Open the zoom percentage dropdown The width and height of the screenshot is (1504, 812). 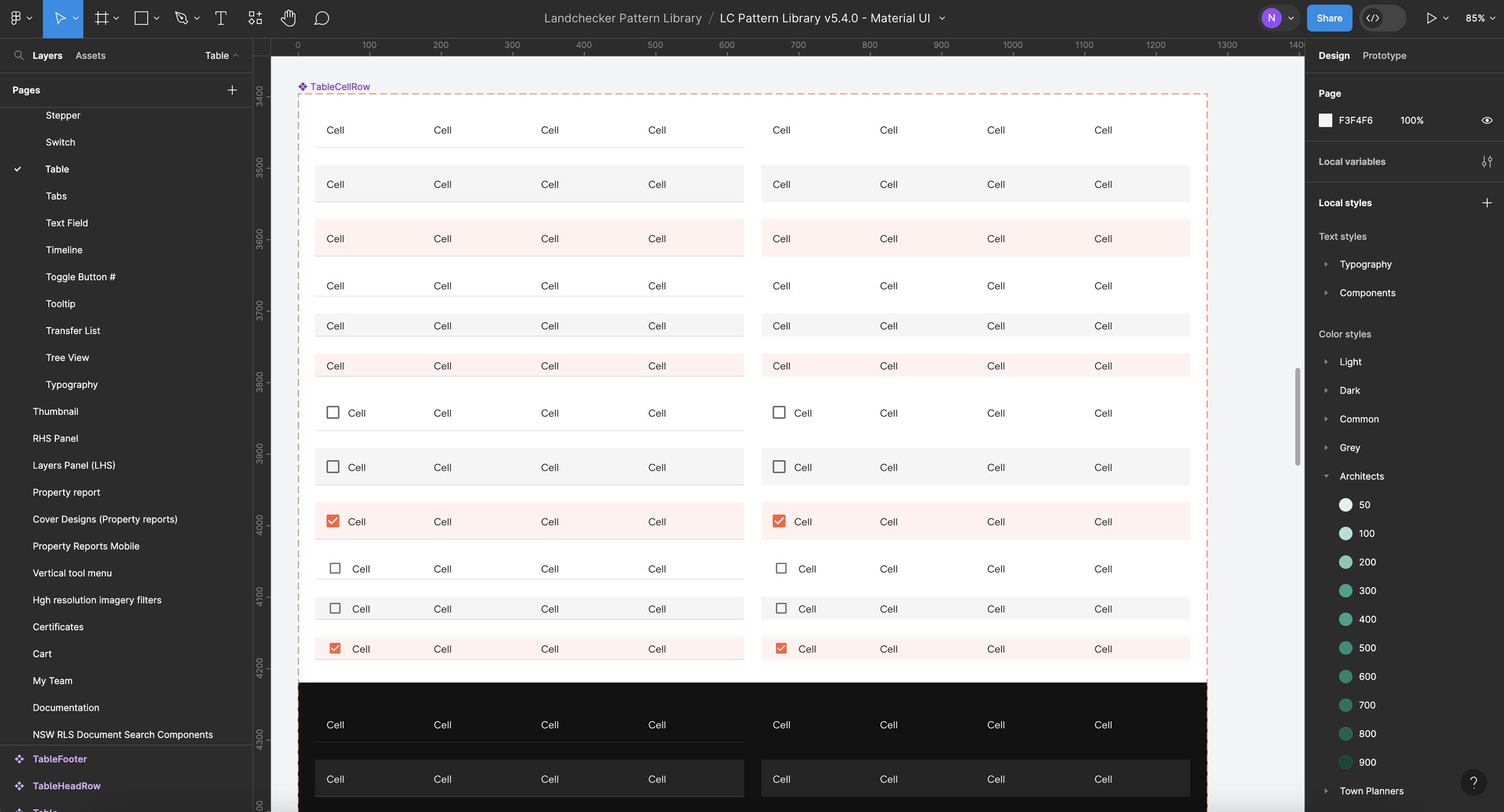[x=1479, y=17]
